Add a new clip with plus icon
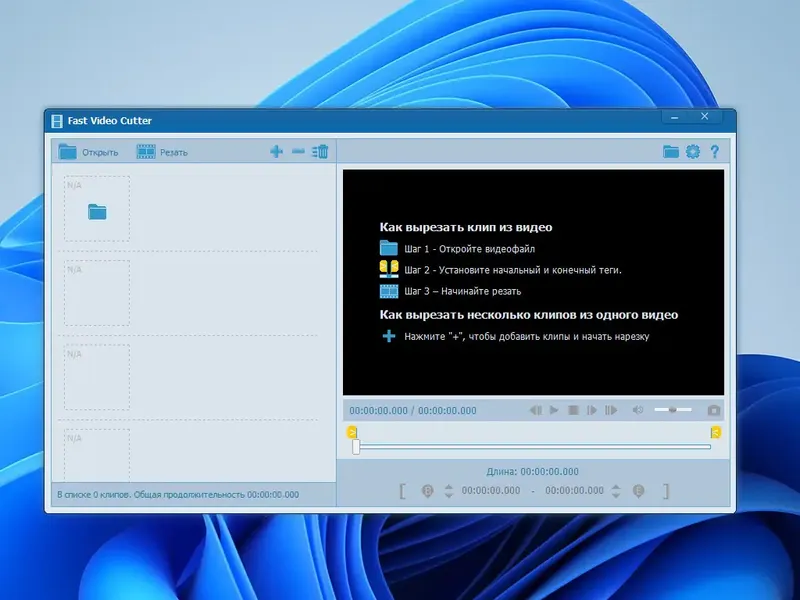 [x=276, y=152]
